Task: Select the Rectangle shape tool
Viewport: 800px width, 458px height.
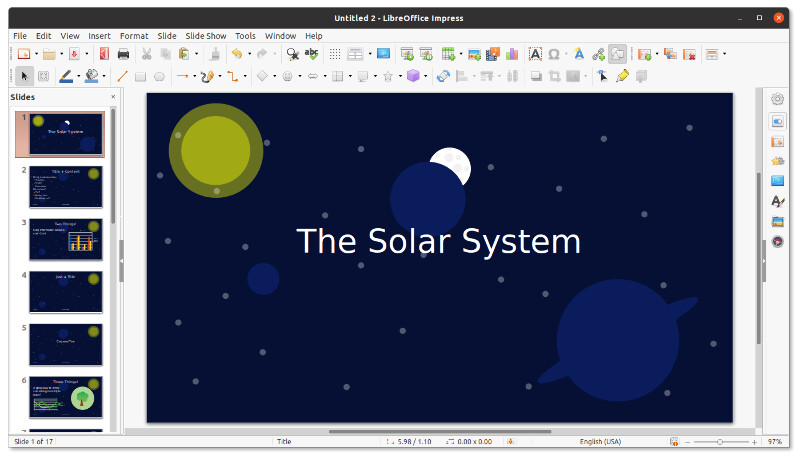Action: pyautogui.click(x=141, y=76)
